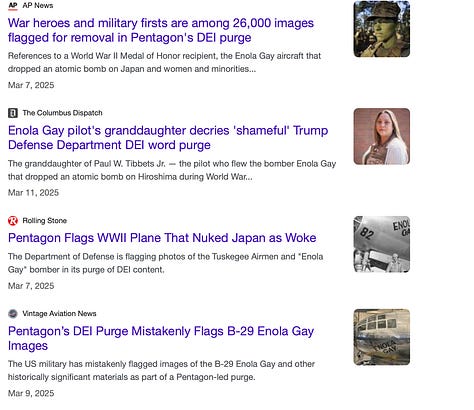Open The Columbus Dispatch source label
474x410 pixels.
pos(62,113)
